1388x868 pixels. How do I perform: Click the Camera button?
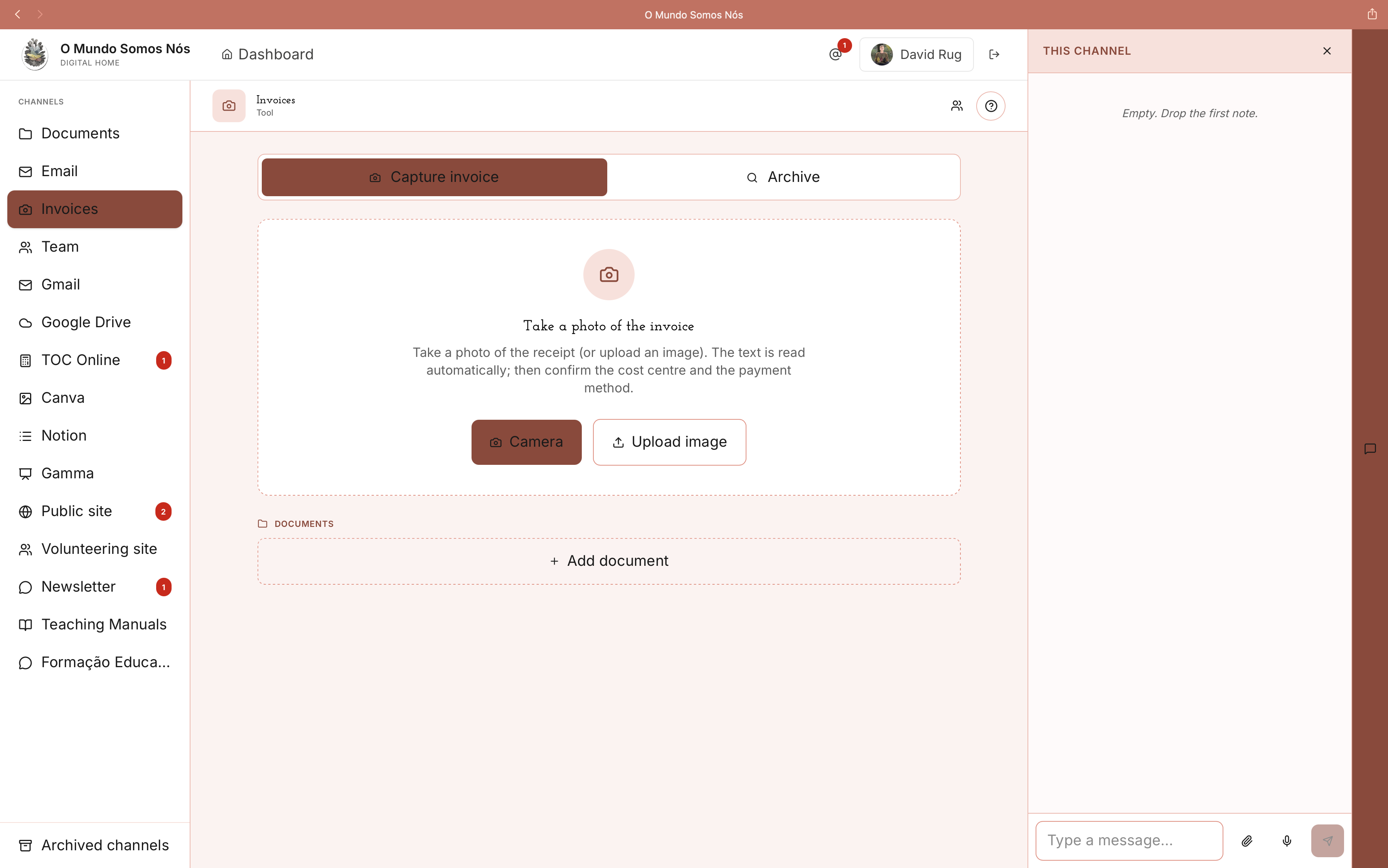(527, 442)
